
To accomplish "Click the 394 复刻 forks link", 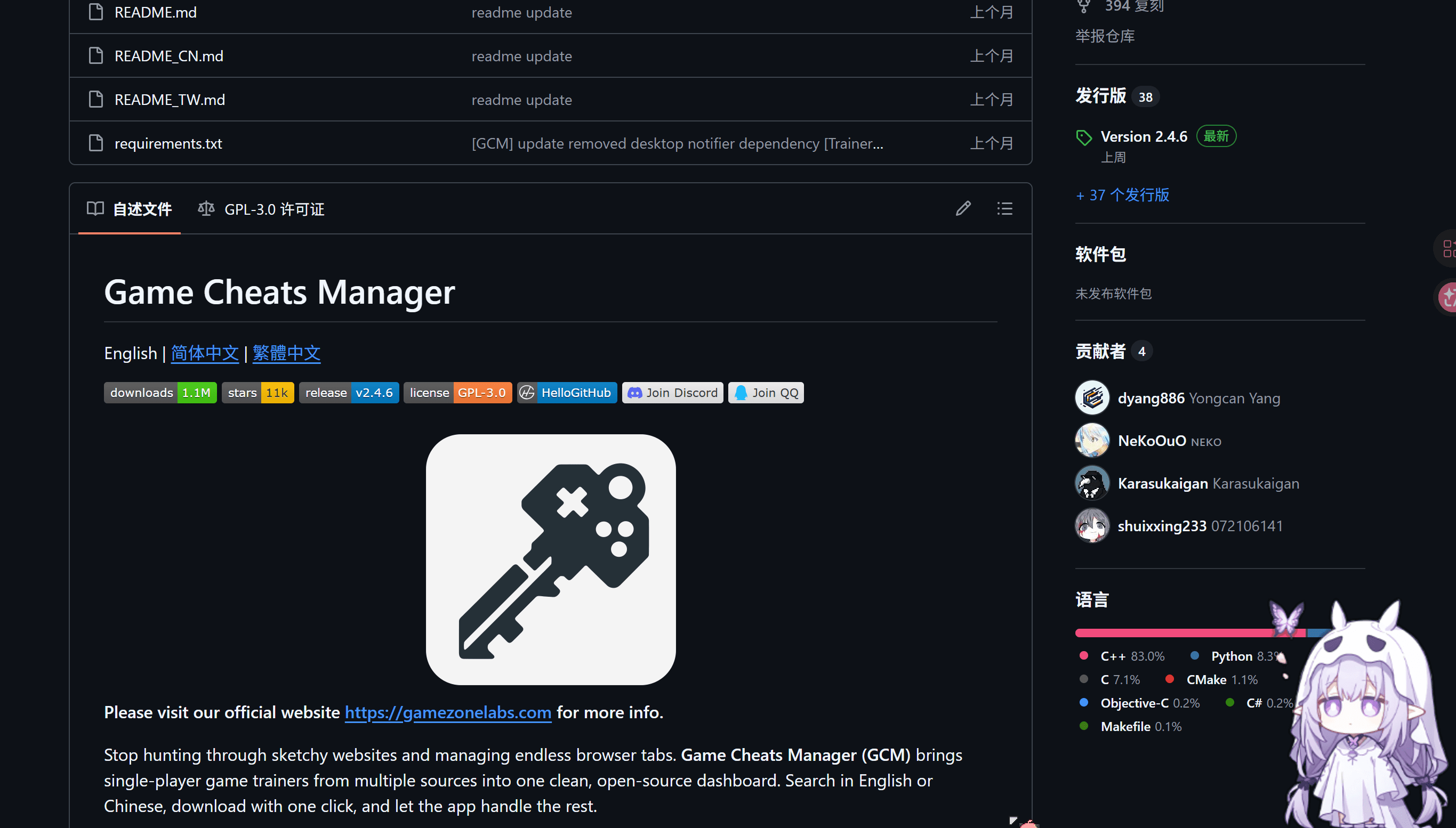I will [x=1134, y=6].
